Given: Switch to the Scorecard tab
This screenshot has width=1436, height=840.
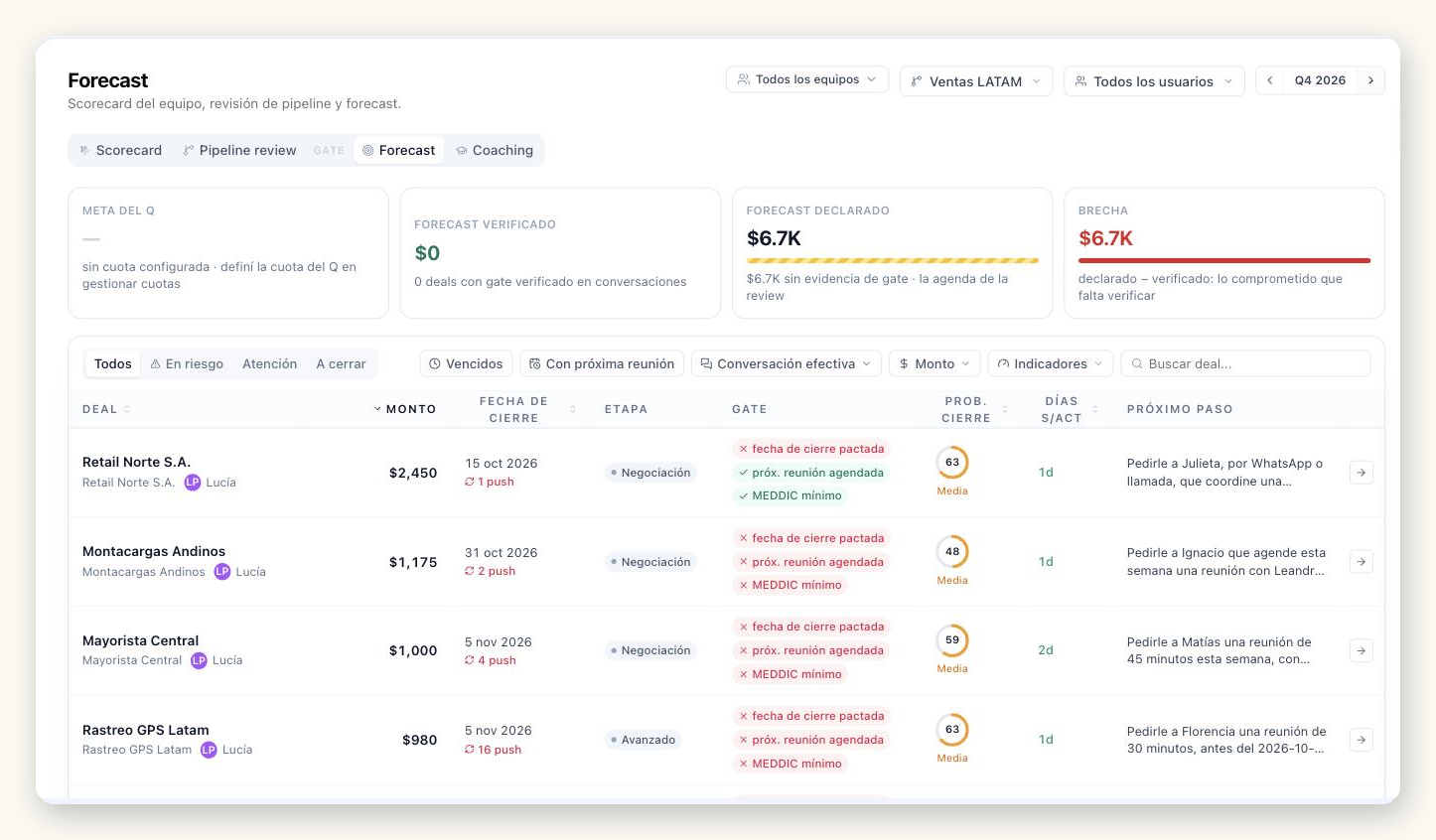Looking at the screenshot, I should [120, 150].
